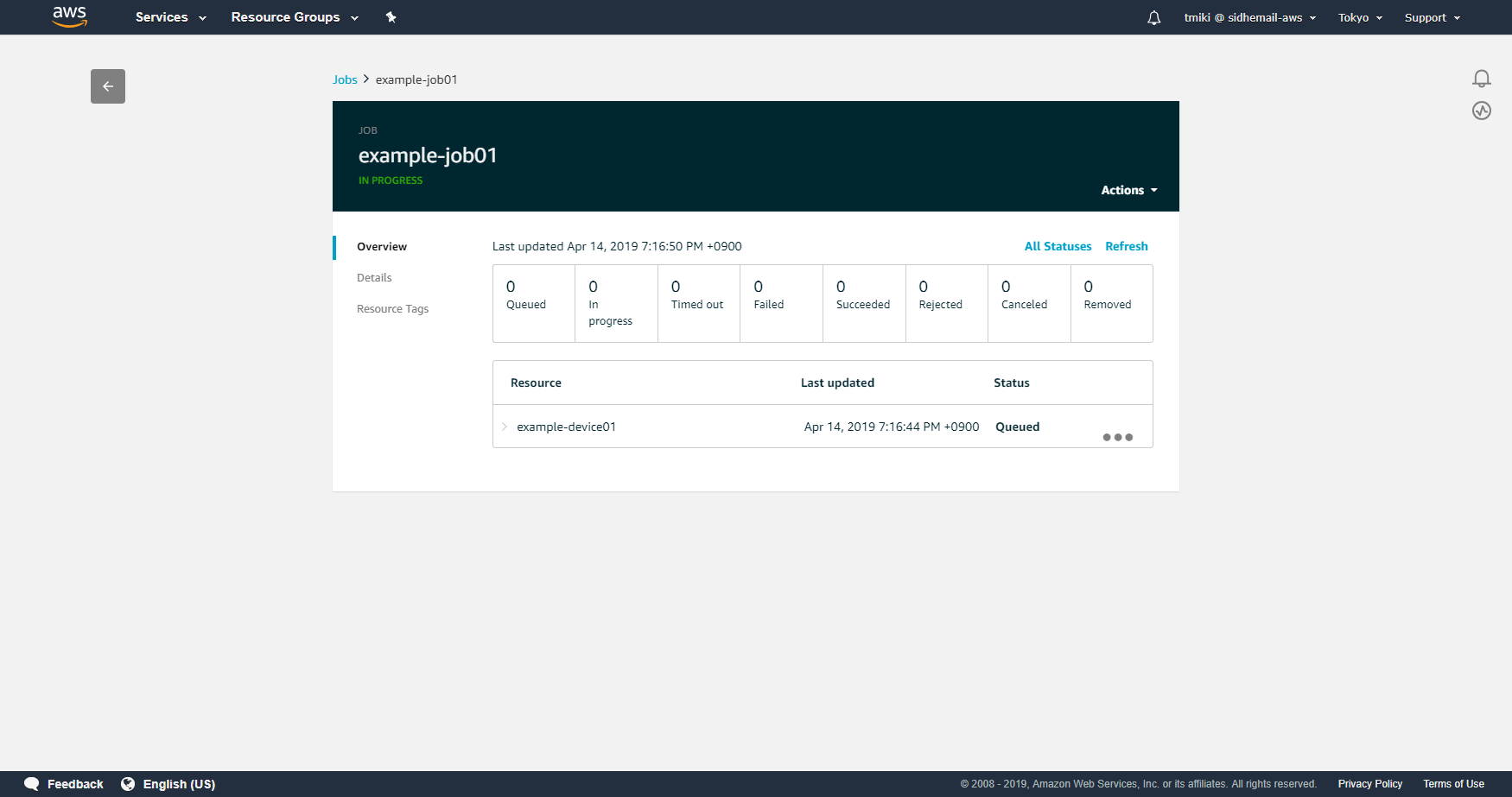Screen dimensions: 1512x797
Task: Switch to the Resource Tags tab
Action: [x=392, y=309]
